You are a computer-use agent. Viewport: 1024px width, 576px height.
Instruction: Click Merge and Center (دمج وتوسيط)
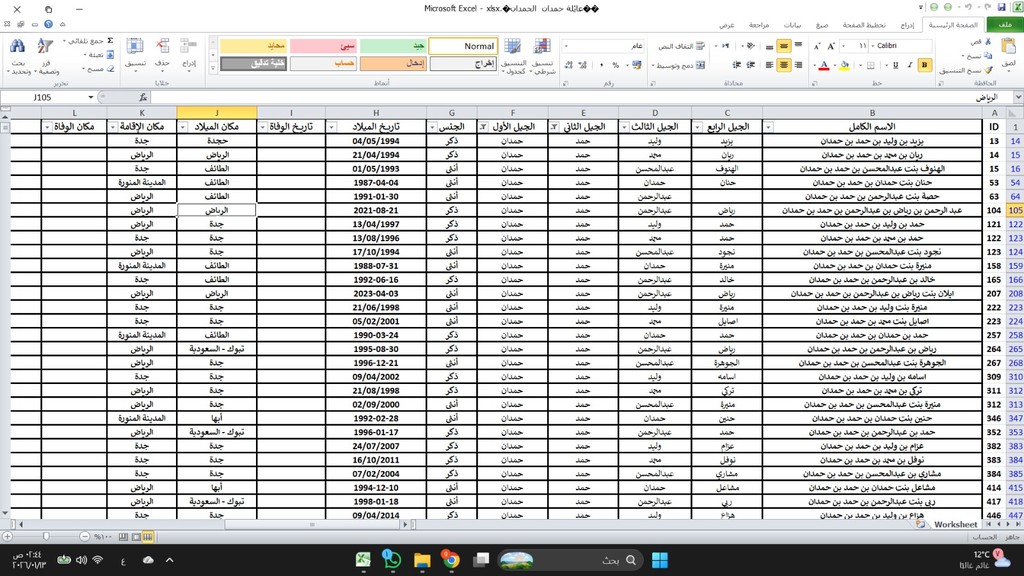tap(681, 65)
